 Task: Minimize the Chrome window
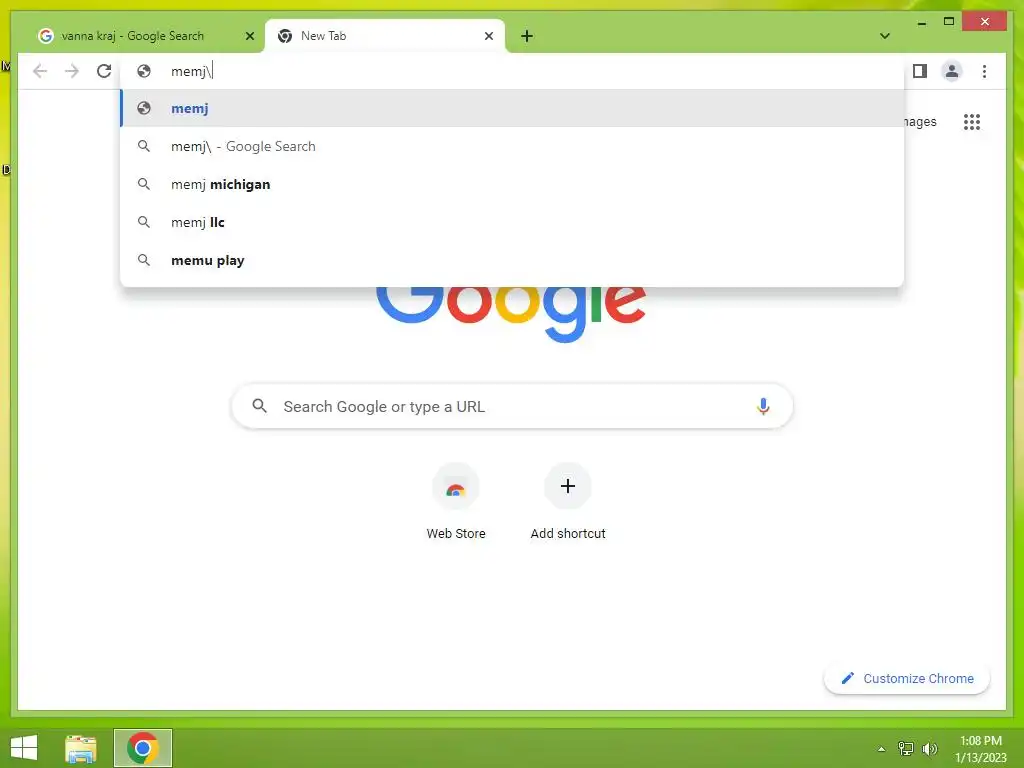point(921,22)
